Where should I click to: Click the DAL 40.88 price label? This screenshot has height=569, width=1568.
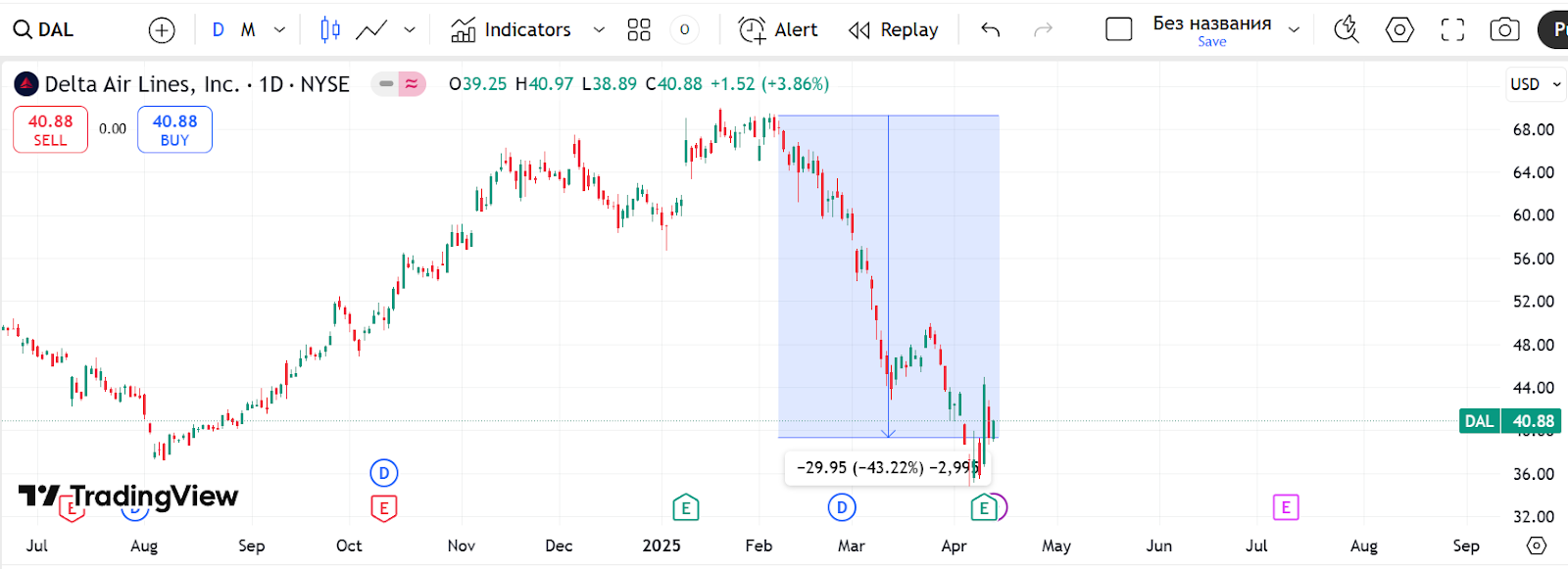tap(1510, 421)
